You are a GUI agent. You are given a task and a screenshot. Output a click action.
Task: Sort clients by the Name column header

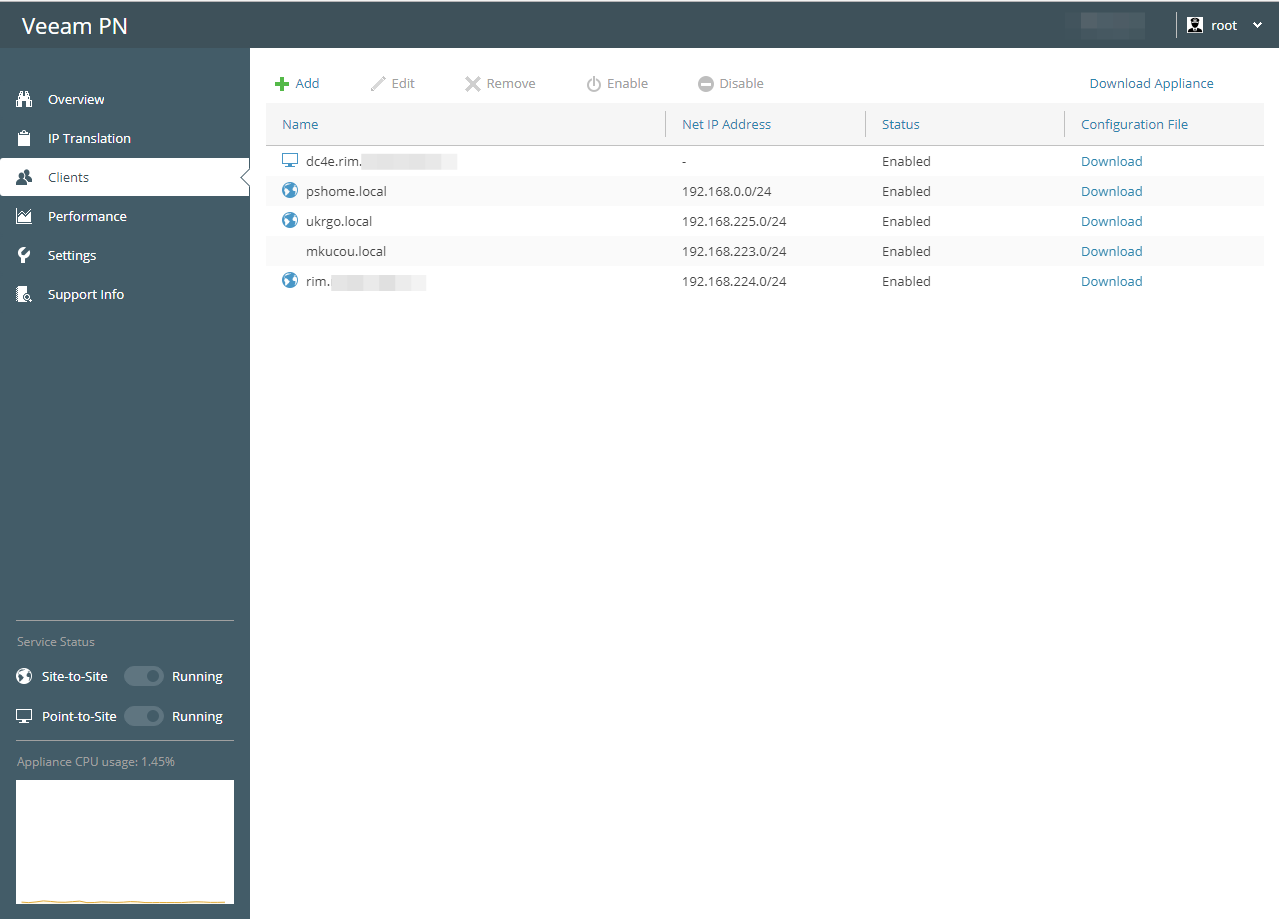[x=300, y=125]
